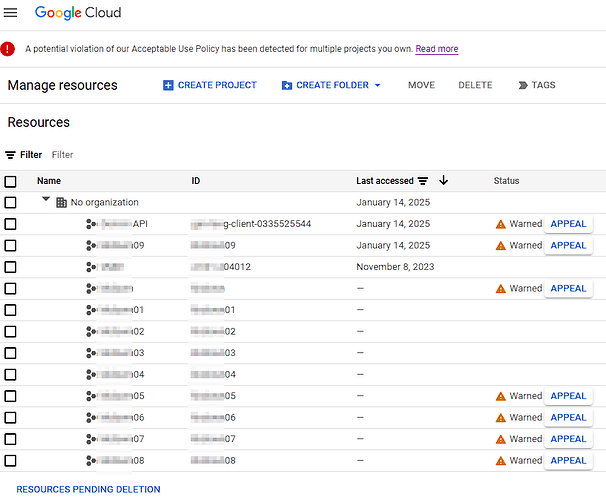
Task: Click the No organization building icon
Action: point(61,202)
